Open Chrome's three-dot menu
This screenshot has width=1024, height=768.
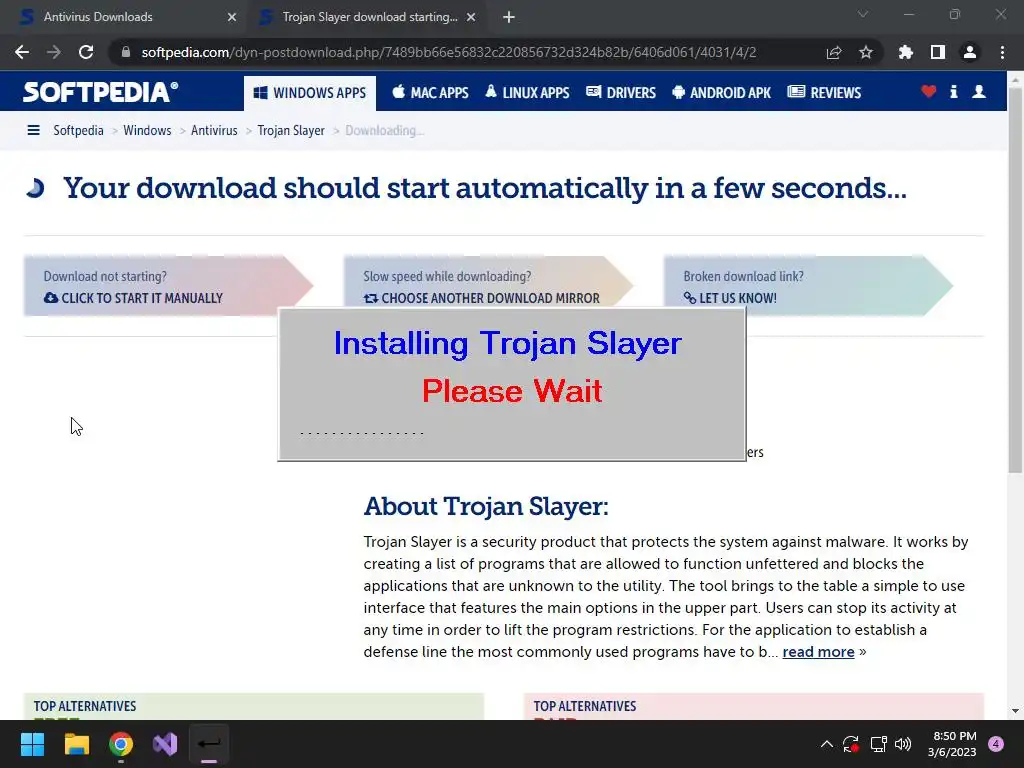click(x=1002, y=52)
